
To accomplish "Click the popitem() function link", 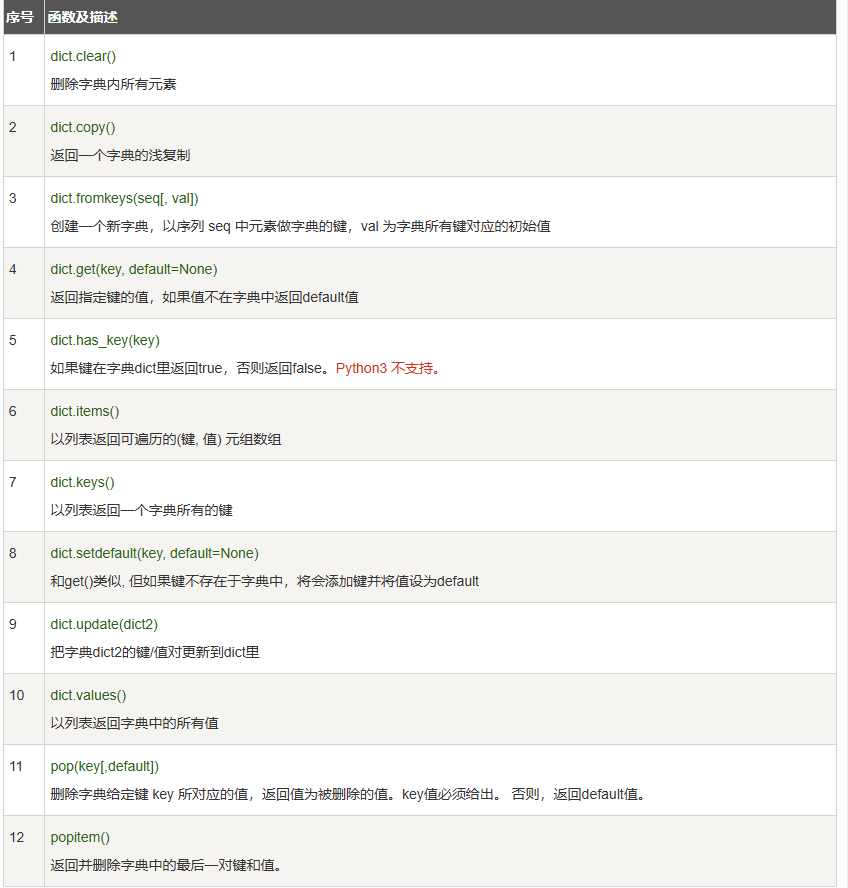I will (x=80, y=838).
